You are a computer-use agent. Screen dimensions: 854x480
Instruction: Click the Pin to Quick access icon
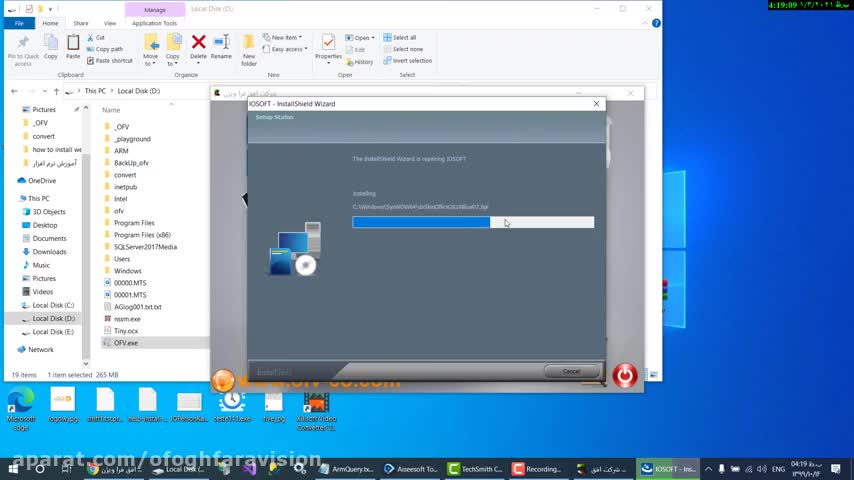(x=23, y=47)
